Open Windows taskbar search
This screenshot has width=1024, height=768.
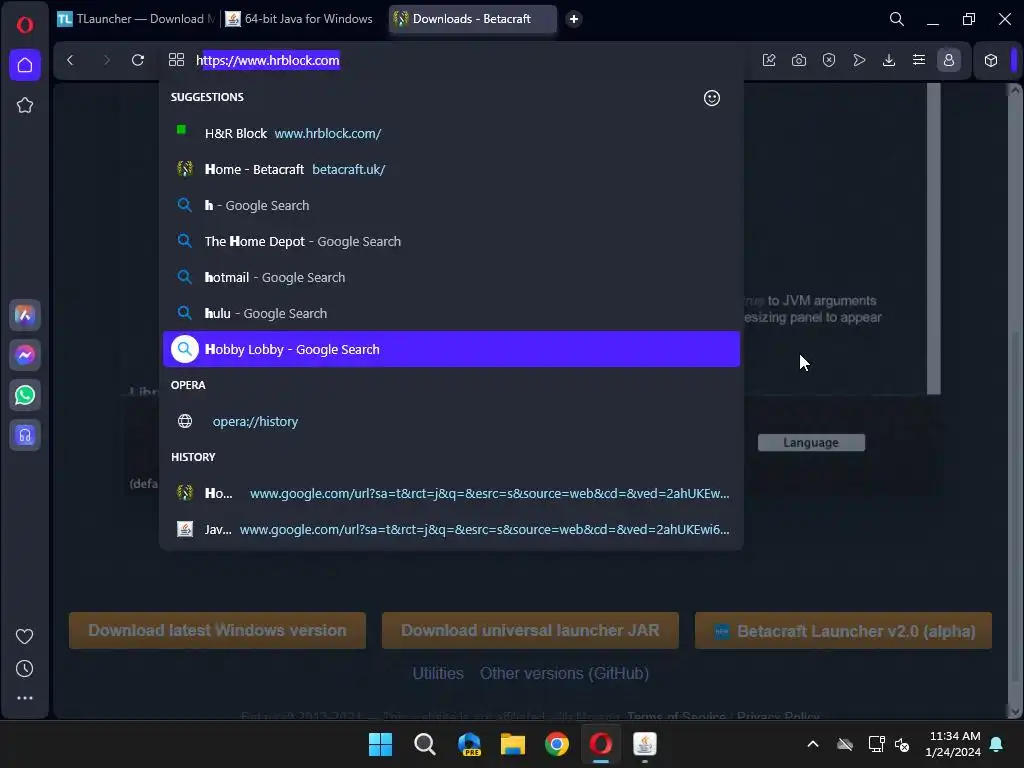click(x=425, y=744)
